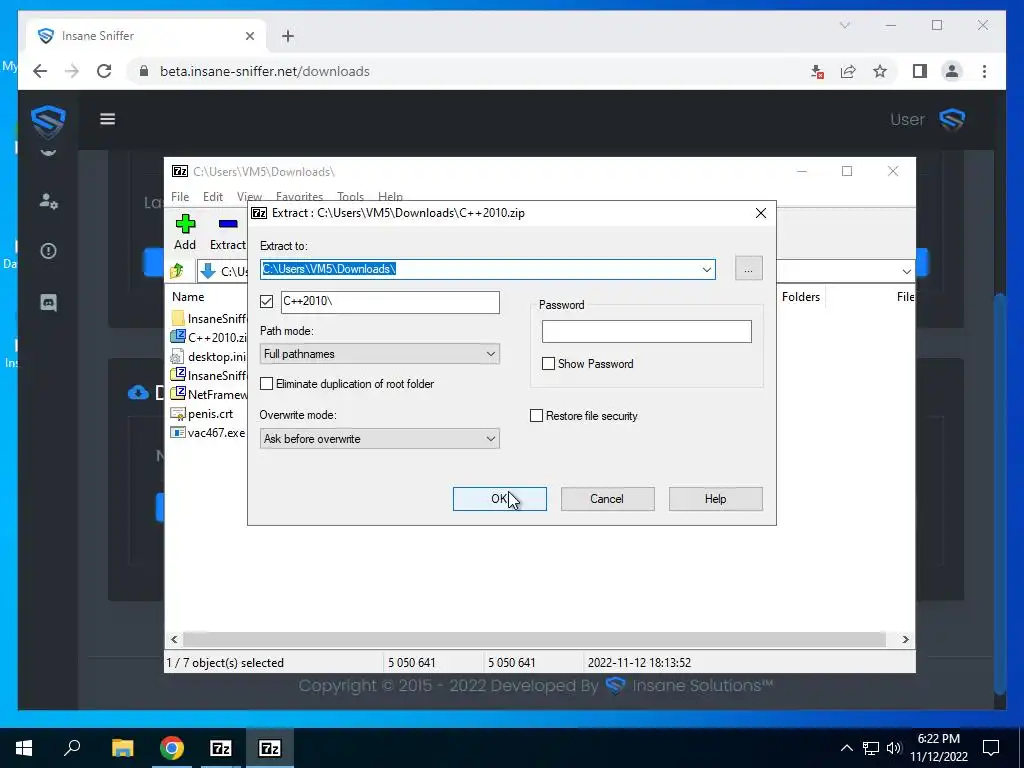Viewport: 1024px width, 768px height.
Task: Confirm extraction with OK
Action: (500, 499)
